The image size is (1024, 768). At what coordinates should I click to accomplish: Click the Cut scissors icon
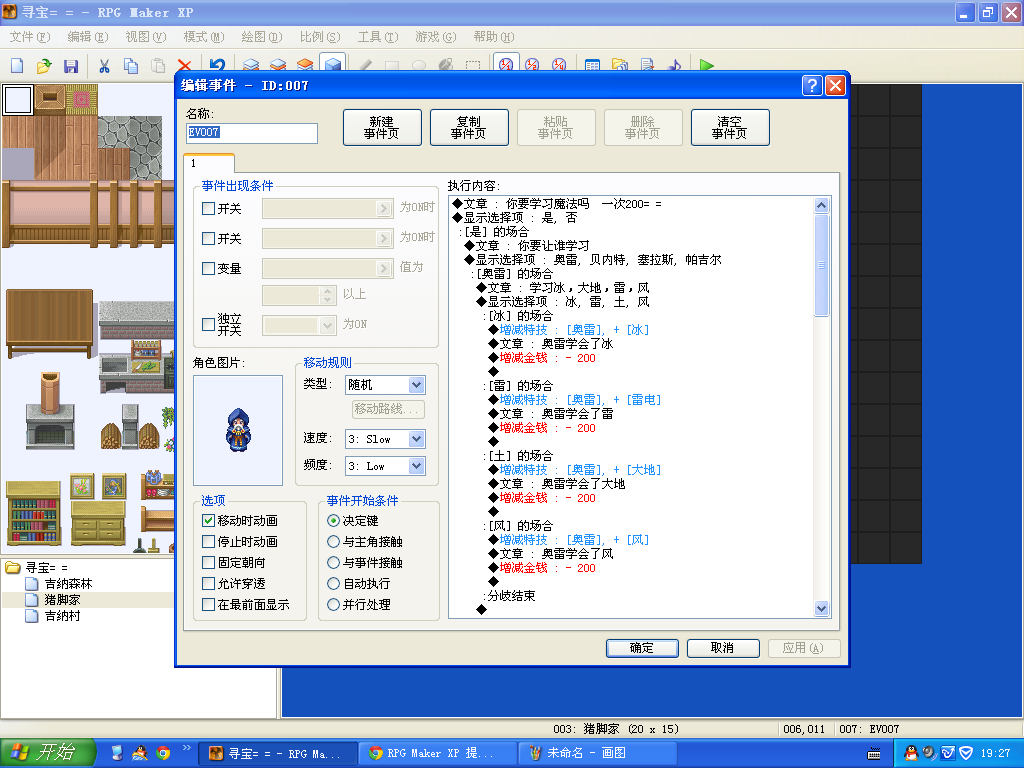104,65
